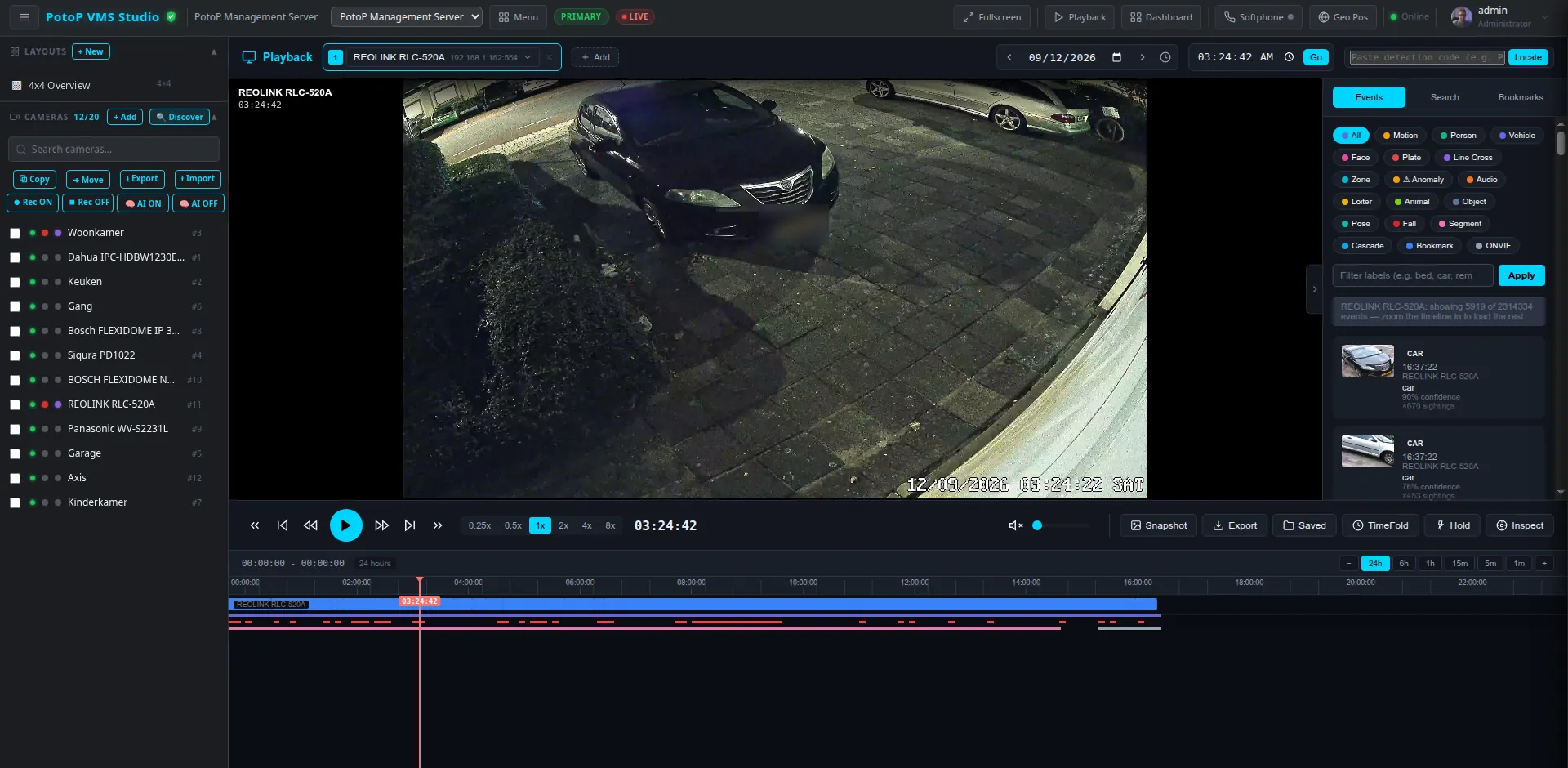
Task: Rewind playback with the rewind icon
Action: pyautogui.click(x=310, y=525)
